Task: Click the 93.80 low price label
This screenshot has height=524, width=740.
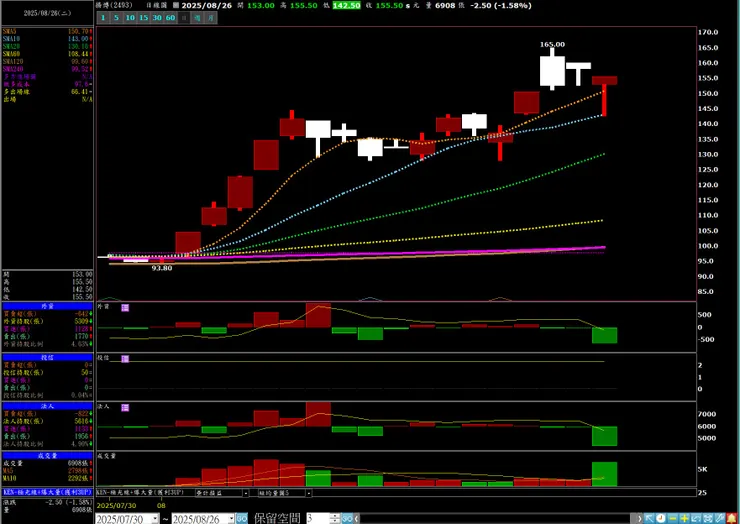Action: [162, 268]
